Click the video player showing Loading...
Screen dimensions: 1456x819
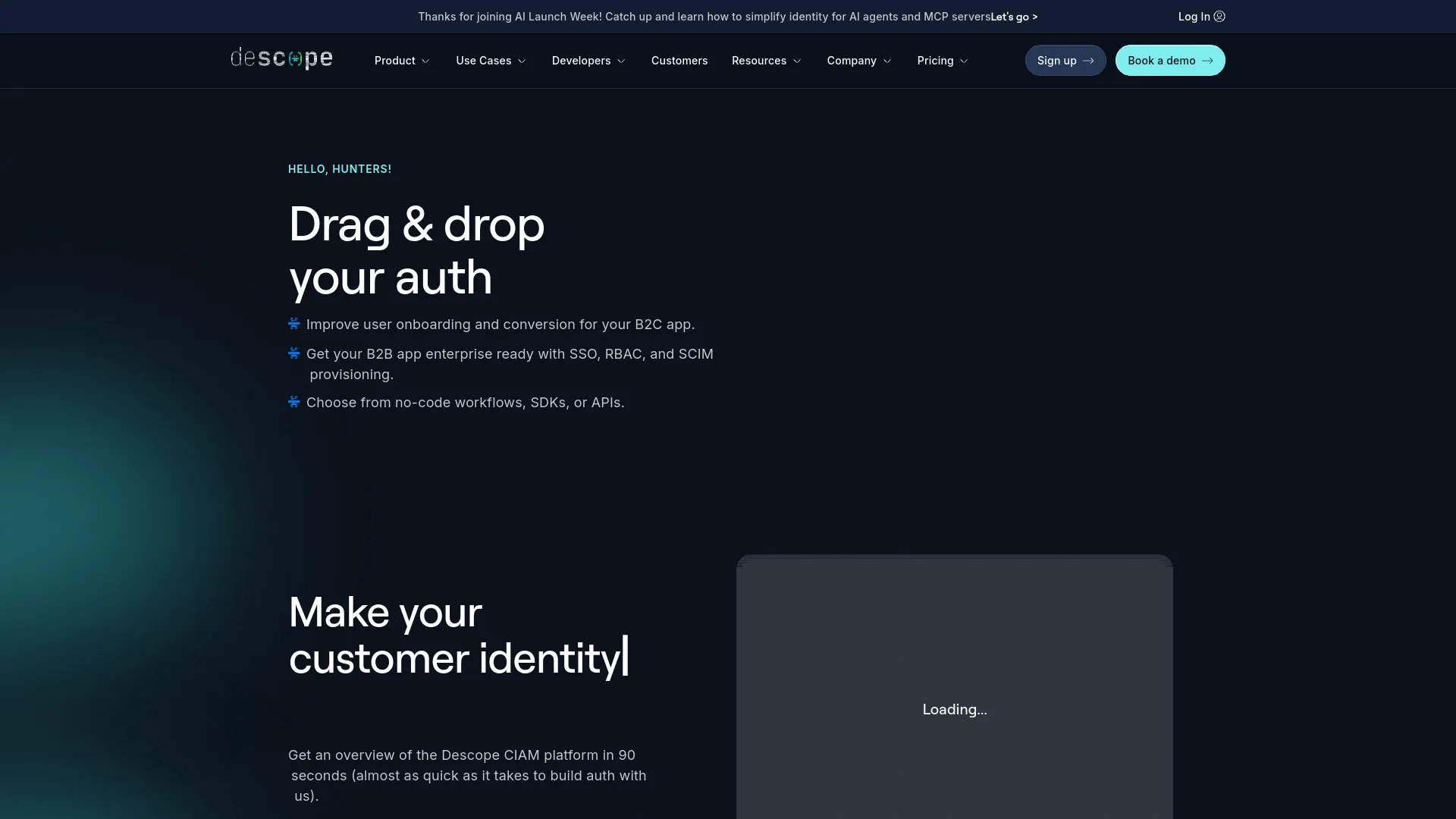(955, 687)
